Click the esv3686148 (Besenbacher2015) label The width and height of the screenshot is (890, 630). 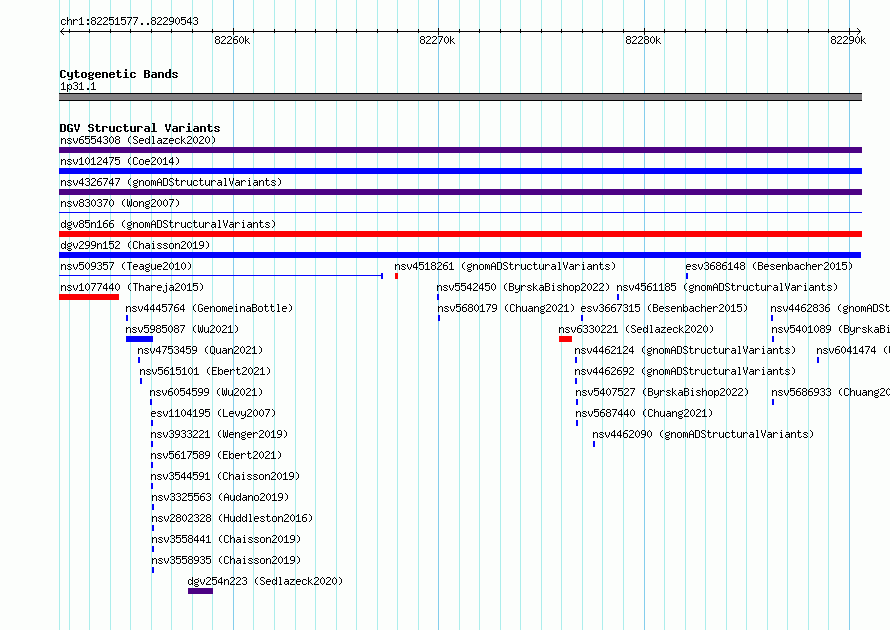(769, 266)
